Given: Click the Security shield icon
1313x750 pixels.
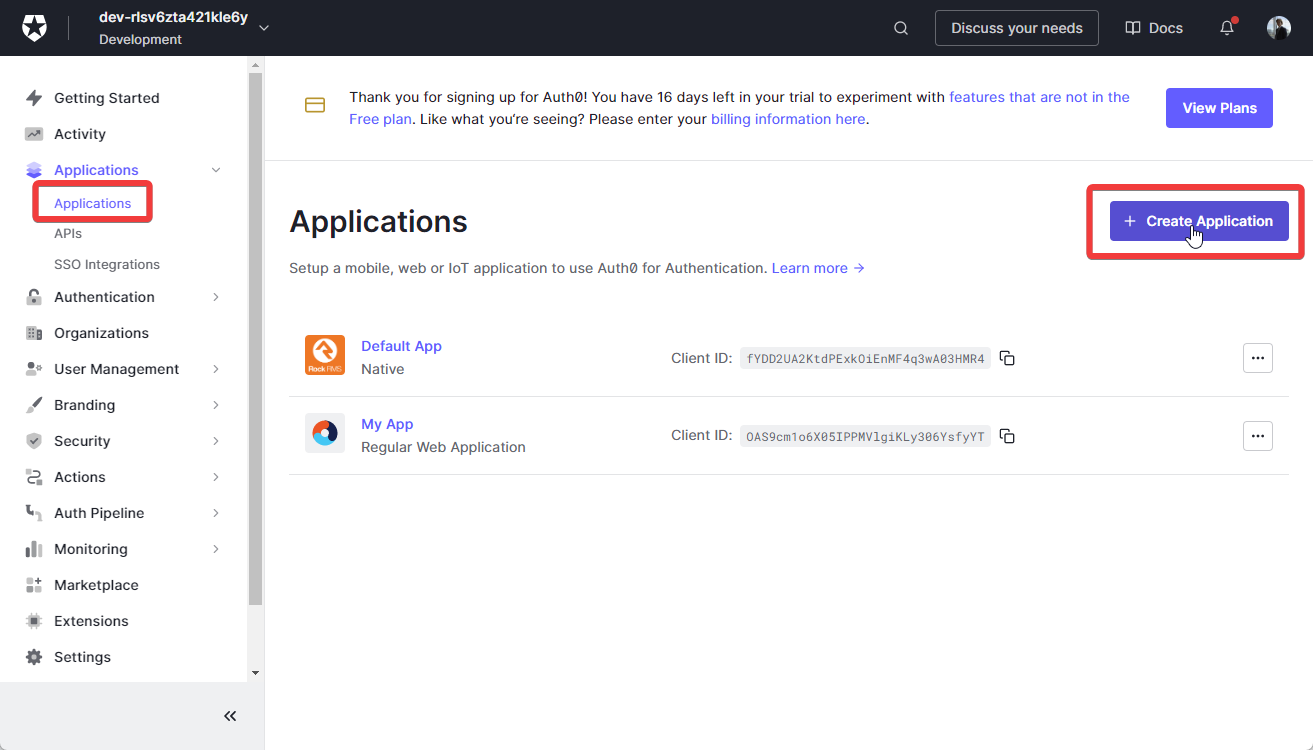Looking at the screenshot, I should [34, 441].
